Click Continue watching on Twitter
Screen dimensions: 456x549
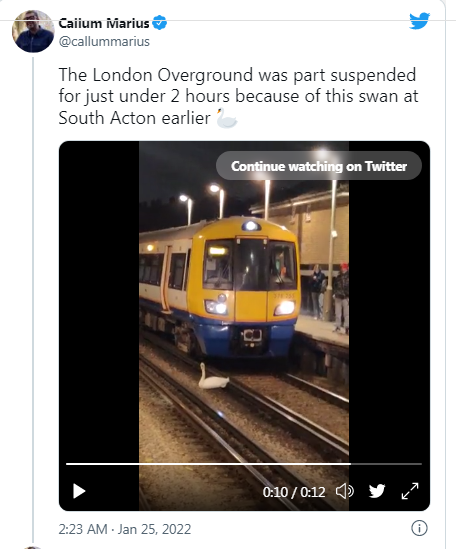(319, 166)
